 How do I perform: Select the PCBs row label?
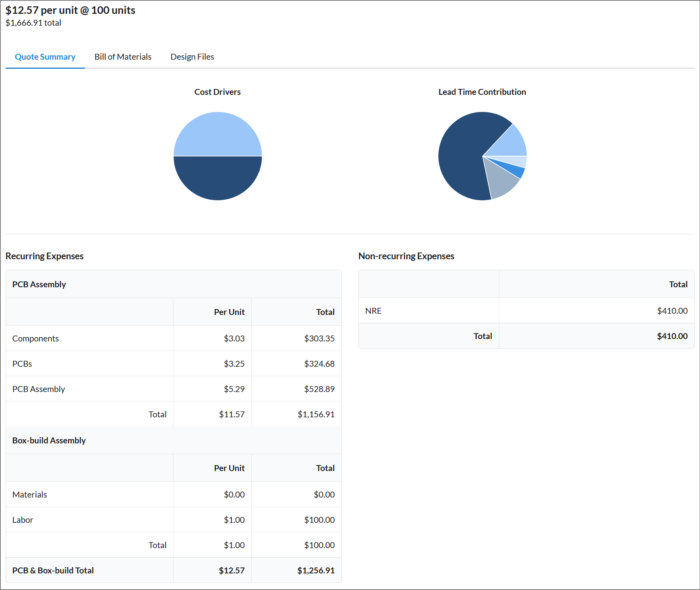[x=24, y=364]
